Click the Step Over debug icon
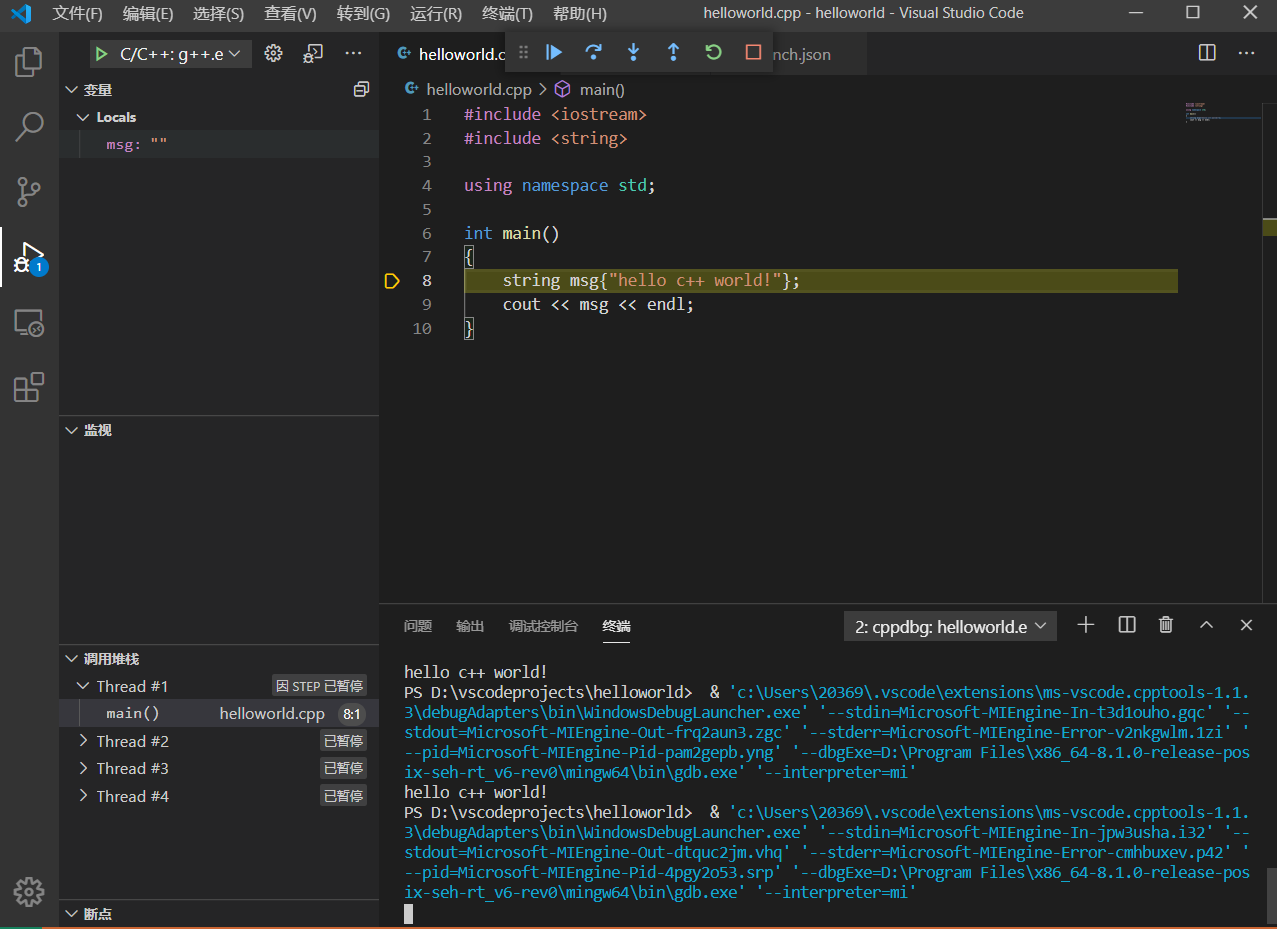The height and width of the screenshot is (929, 1277). (594, 52)
